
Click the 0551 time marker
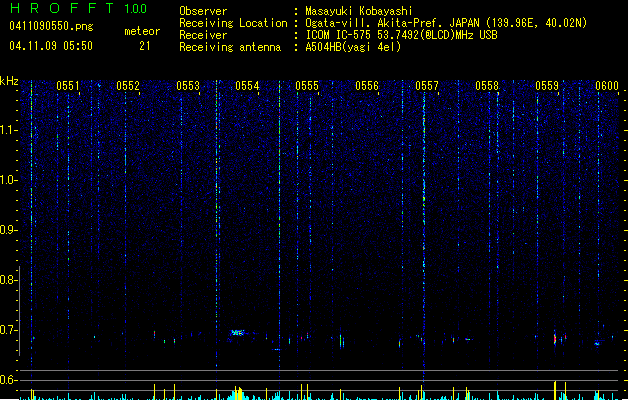point(68,86)
